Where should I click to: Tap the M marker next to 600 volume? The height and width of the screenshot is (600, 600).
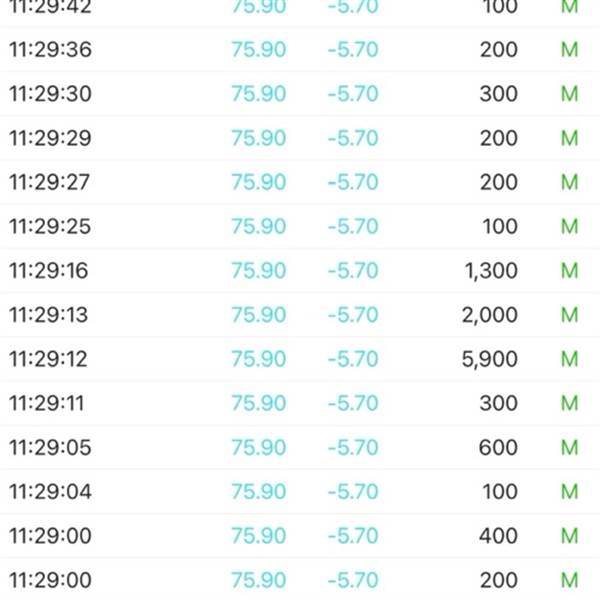[569, 448]
